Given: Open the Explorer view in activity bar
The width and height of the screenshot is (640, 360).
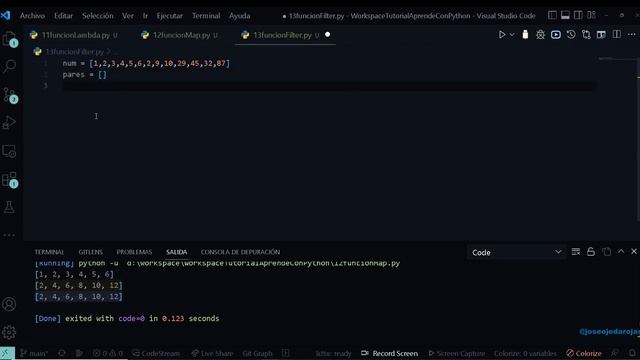Looking at the screenshot, I should point(9,39).
